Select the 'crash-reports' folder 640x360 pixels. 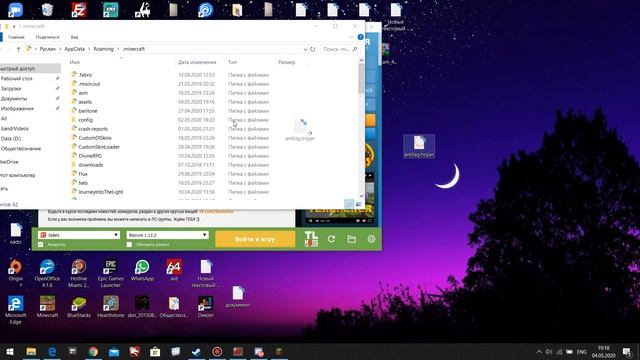coord(93,129)
